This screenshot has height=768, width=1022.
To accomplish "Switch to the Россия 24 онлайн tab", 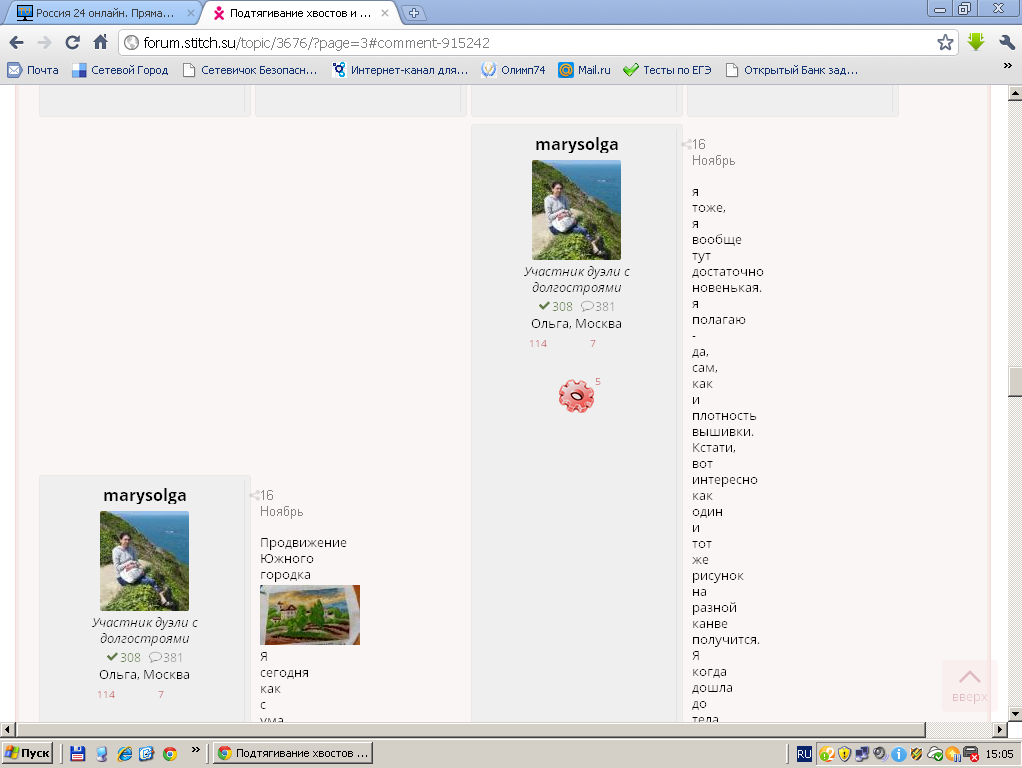I will point(100,13).
